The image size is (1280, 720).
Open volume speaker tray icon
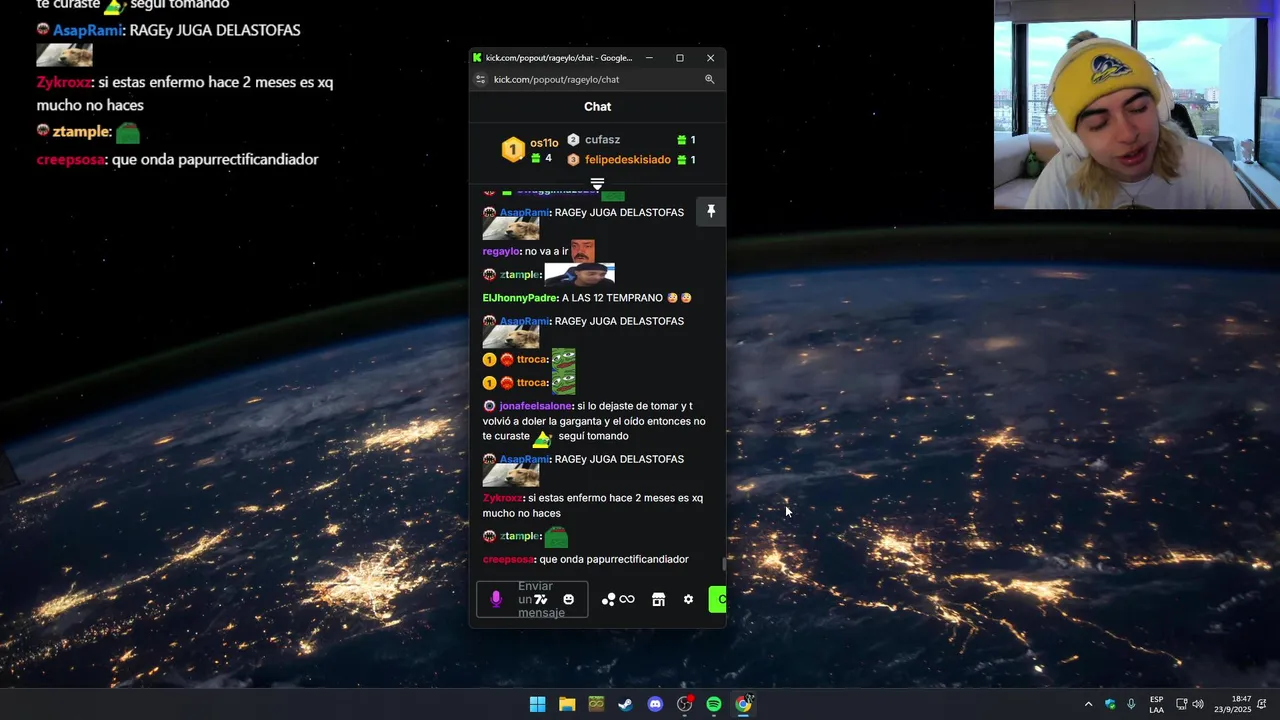[1199, 704]
